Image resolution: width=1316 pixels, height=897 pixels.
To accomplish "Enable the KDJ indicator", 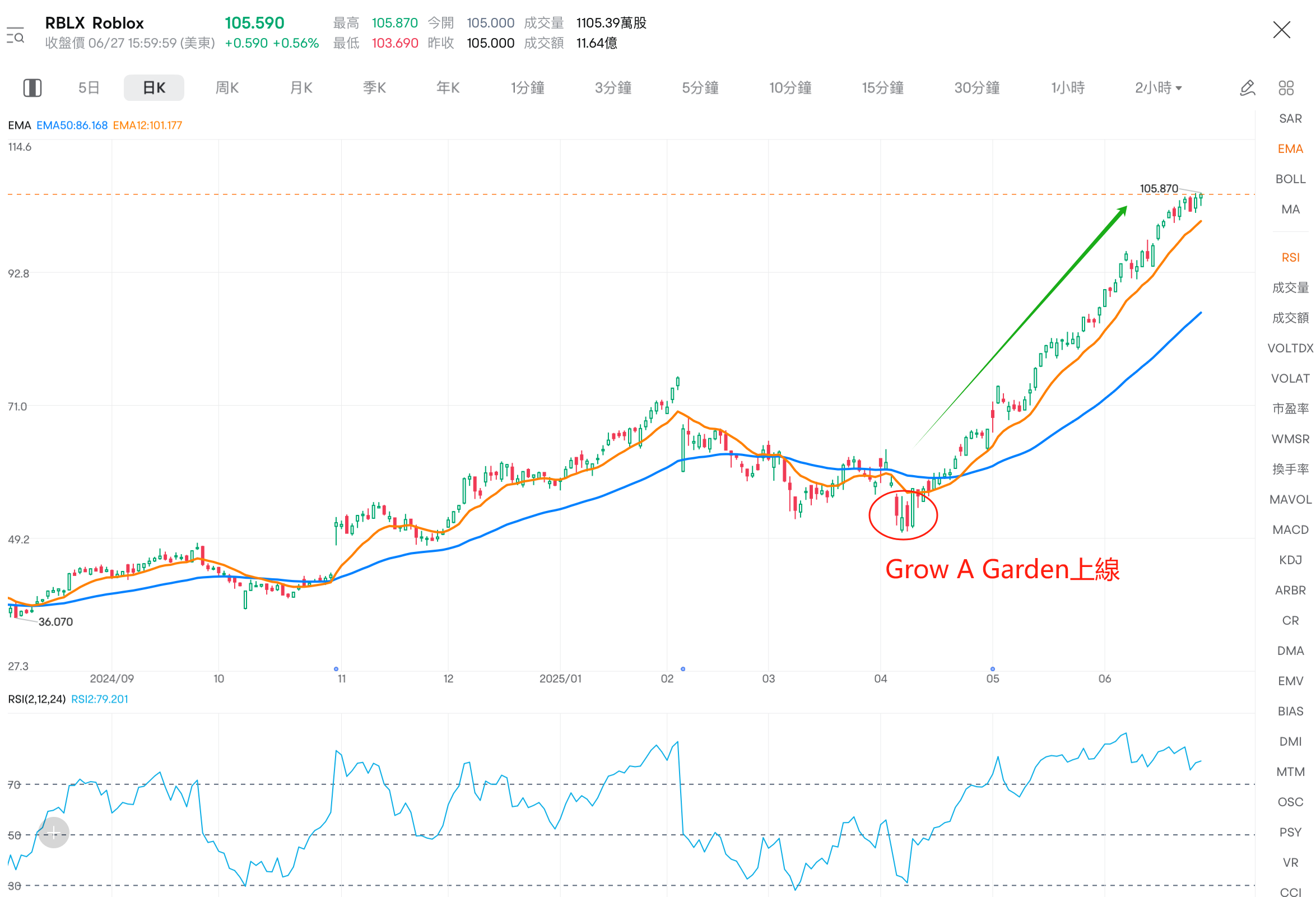I will (1290, 560).
